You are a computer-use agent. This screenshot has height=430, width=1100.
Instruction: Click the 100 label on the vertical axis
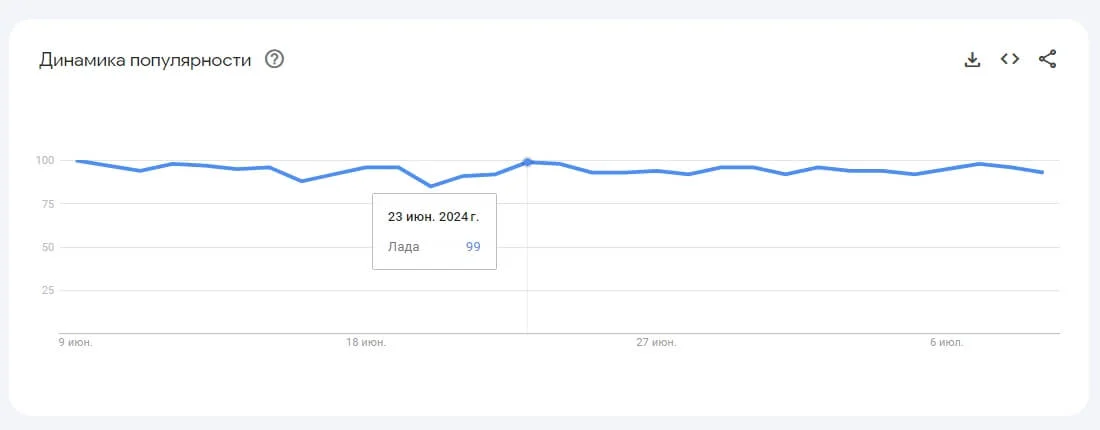coord(44,160)
